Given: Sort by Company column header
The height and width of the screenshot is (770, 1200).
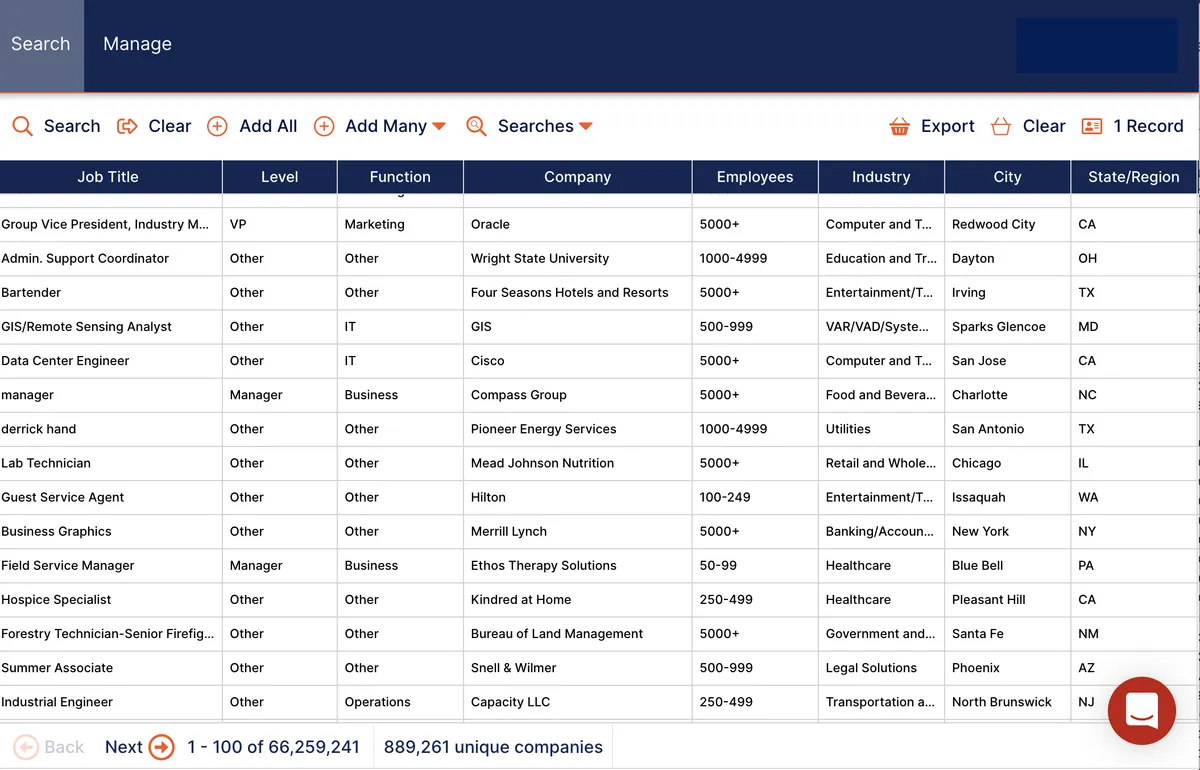Looking at the screenshot, I should pos(578,177).
